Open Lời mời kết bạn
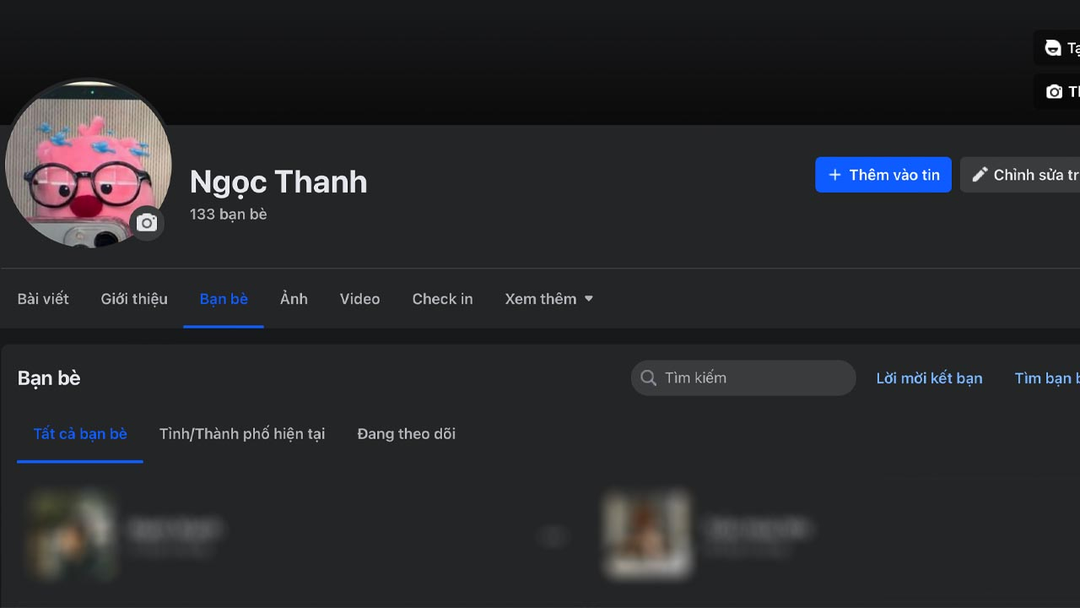 (x=929, y=378)
